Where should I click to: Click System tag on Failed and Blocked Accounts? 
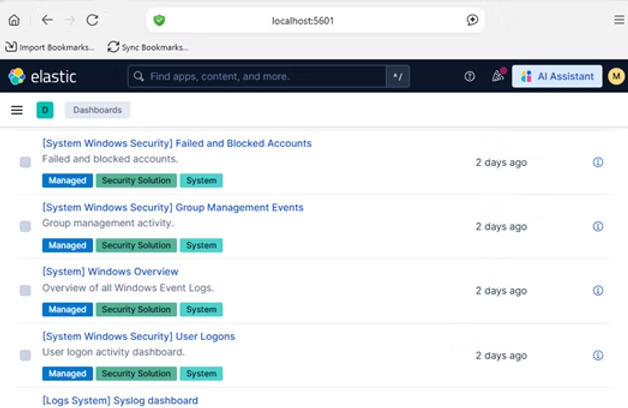click(x=201, y=181)
